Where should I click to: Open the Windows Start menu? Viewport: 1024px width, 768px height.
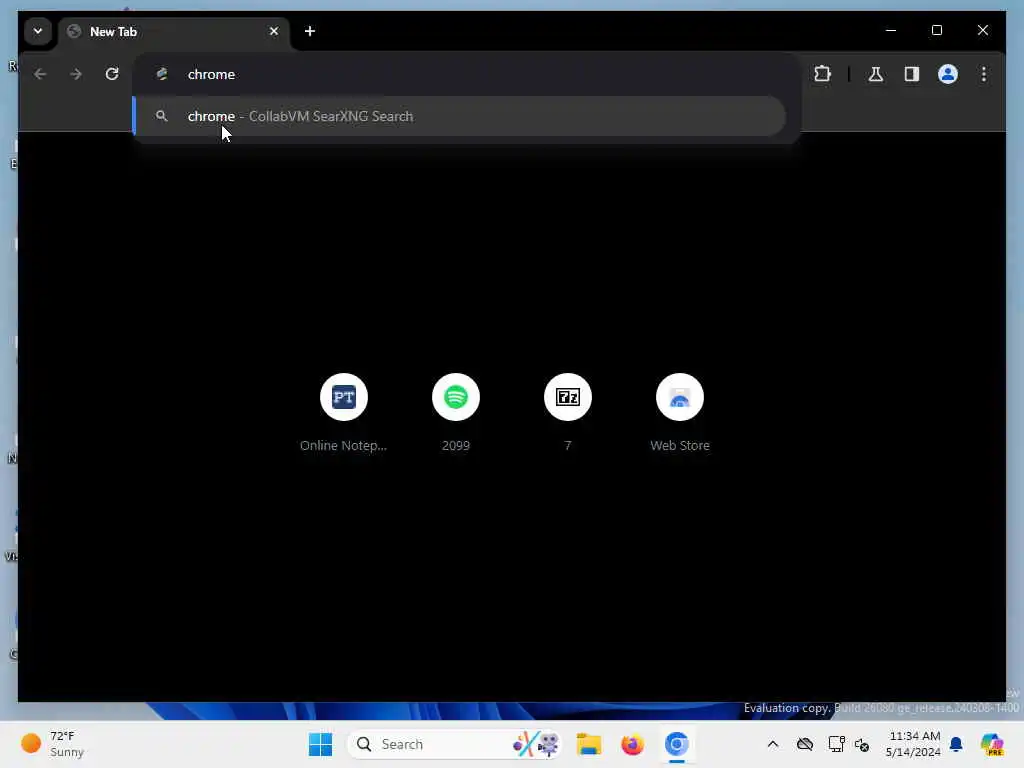pyautogui.click(x=320, y=744)
